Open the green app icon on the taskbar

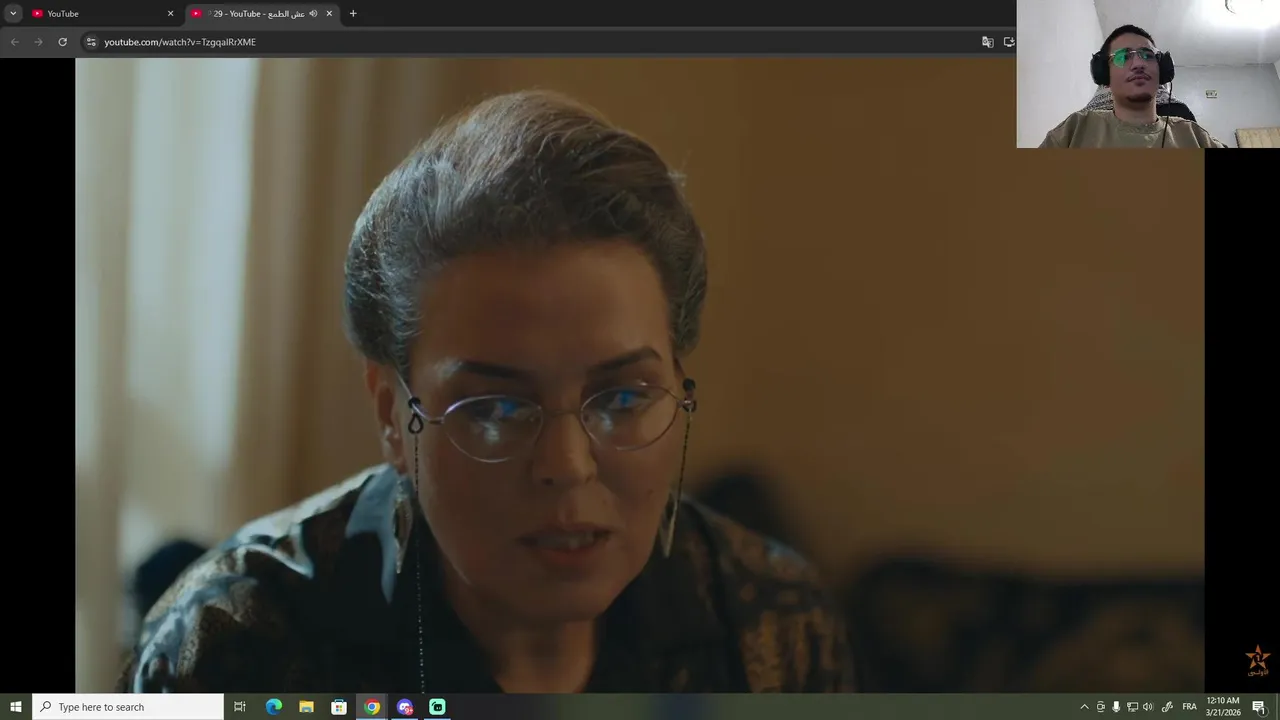[437, 707]
